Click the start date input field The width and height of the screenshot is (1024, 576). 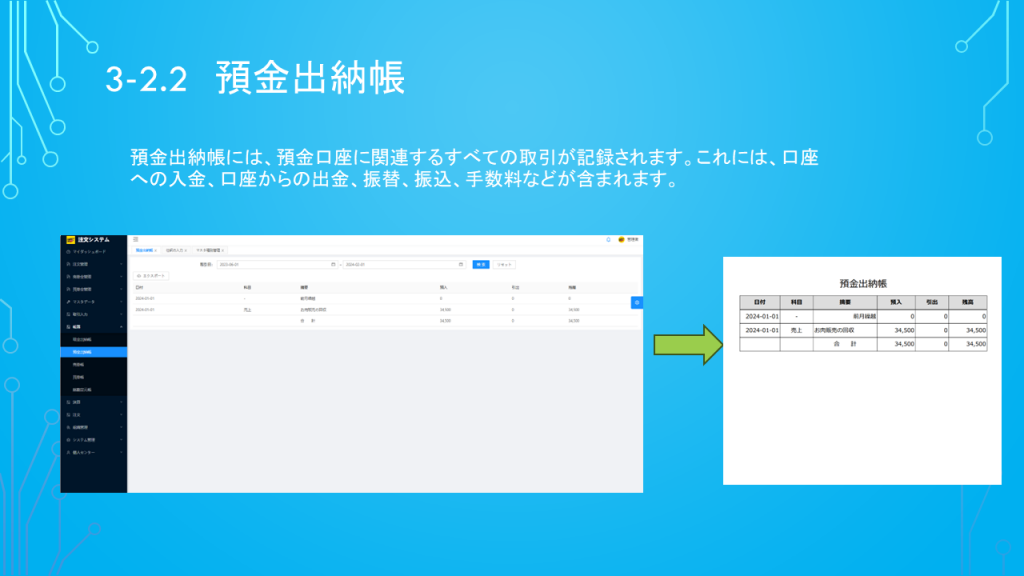277,264
